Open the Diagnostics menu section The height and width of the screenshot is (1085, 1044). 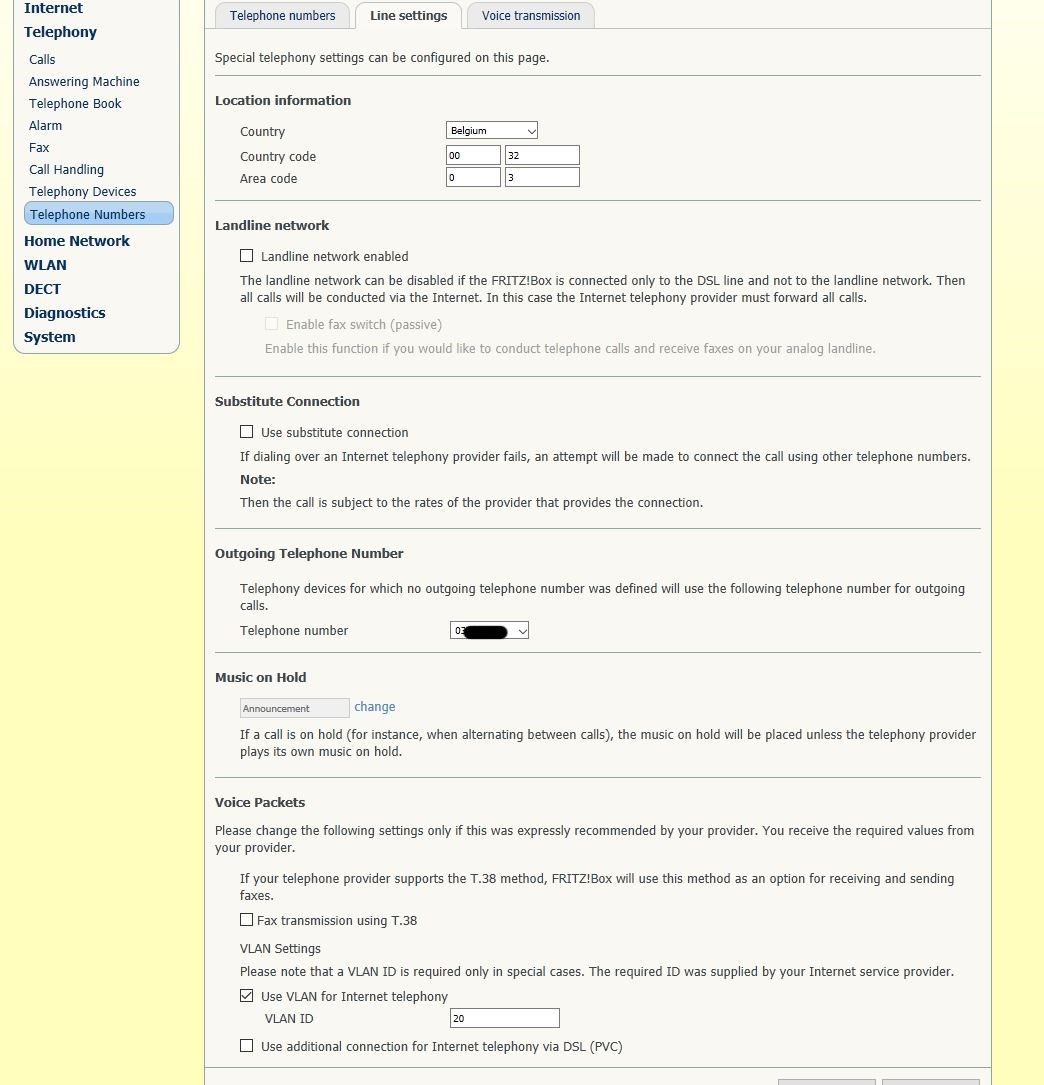coord(64,313)
